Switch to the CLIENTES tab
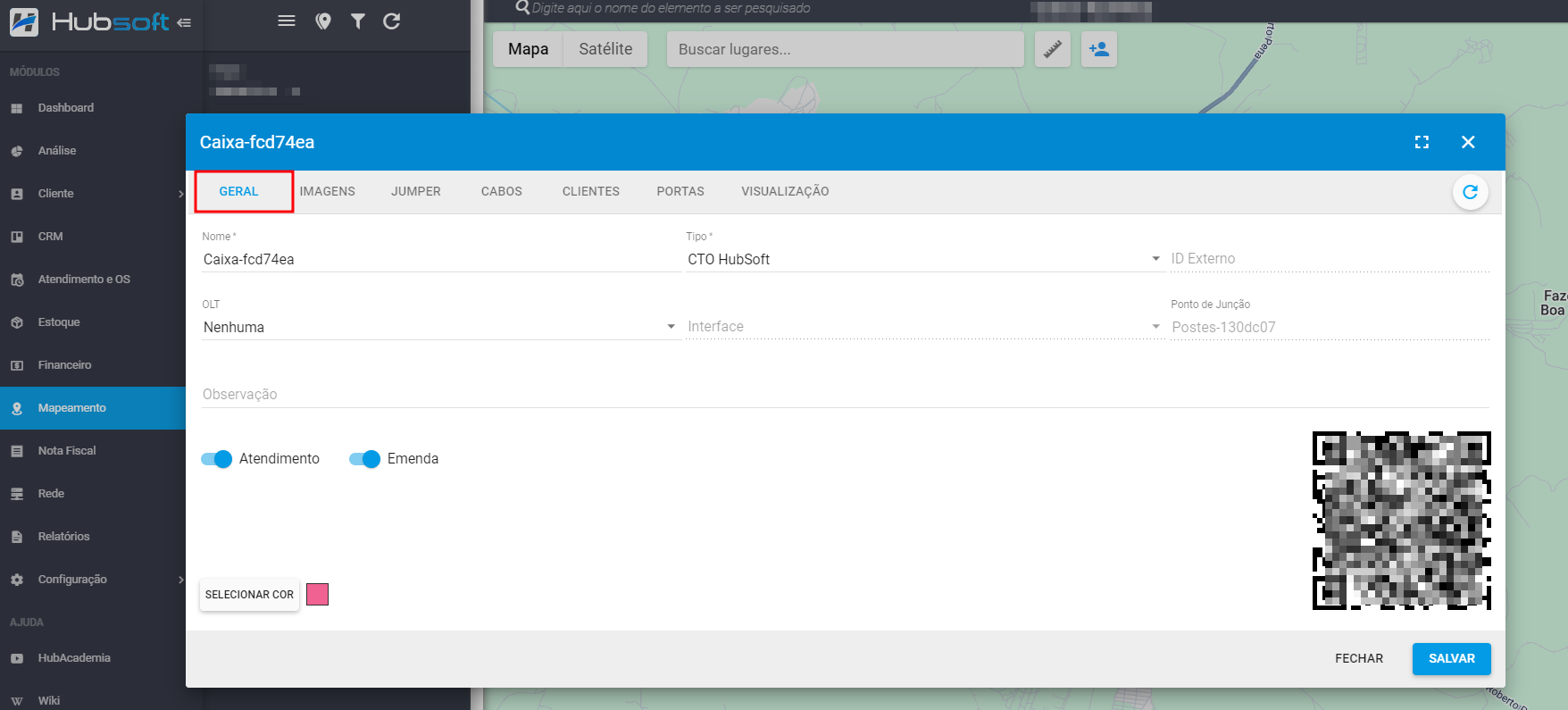The height and width of the screenshot is (710, 1568). [x=591, y=191]
